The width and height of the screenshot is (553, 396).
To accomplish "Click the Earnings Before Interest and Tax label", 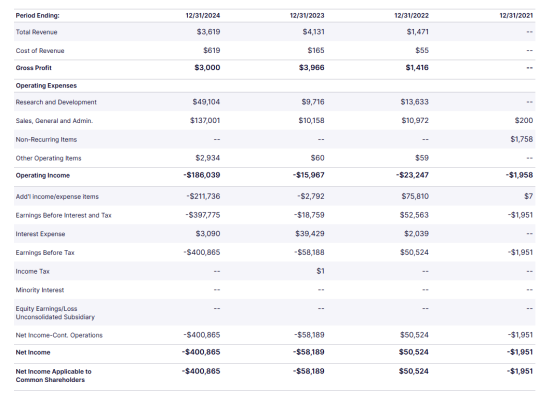I will pos(63,215).
